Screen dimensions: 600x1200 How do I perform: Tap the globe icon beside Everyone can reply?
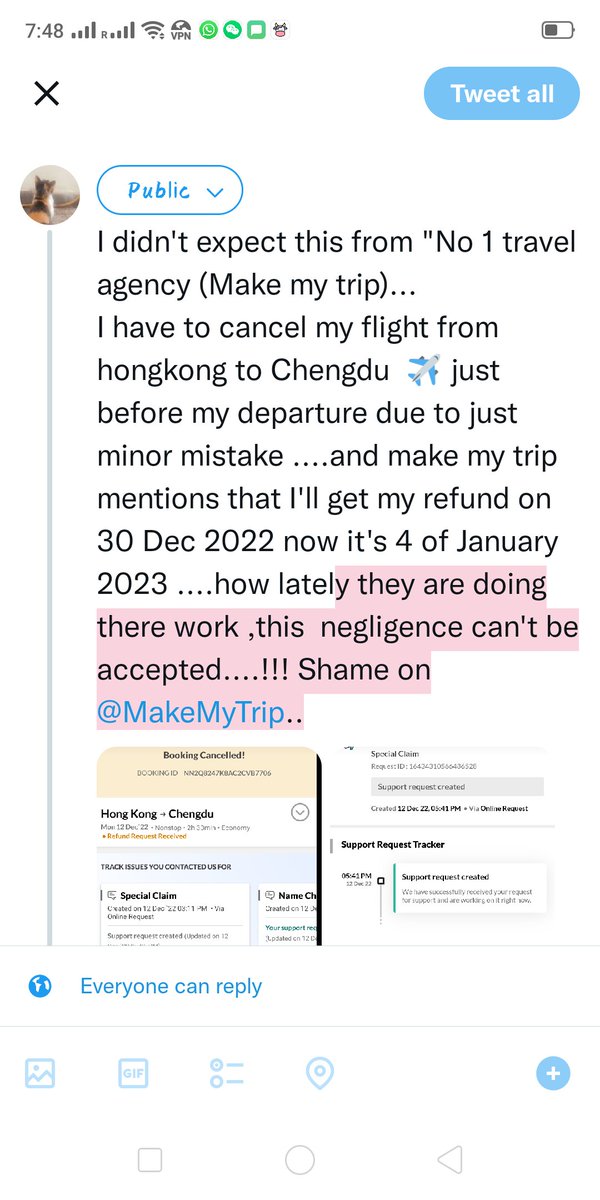[x=40, y=986]
